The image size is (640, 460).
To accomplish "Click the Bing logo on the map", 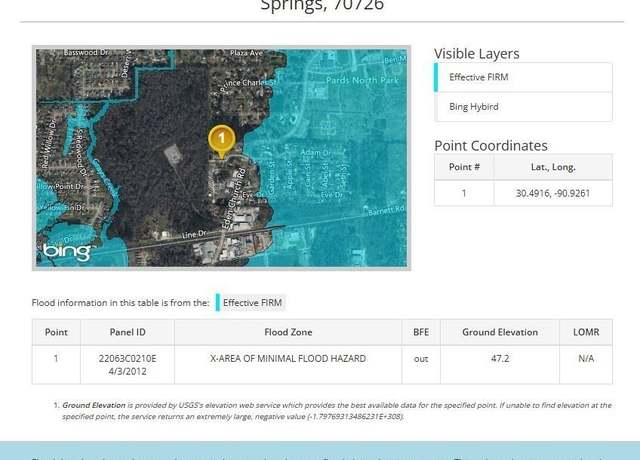I will [67, 251].
